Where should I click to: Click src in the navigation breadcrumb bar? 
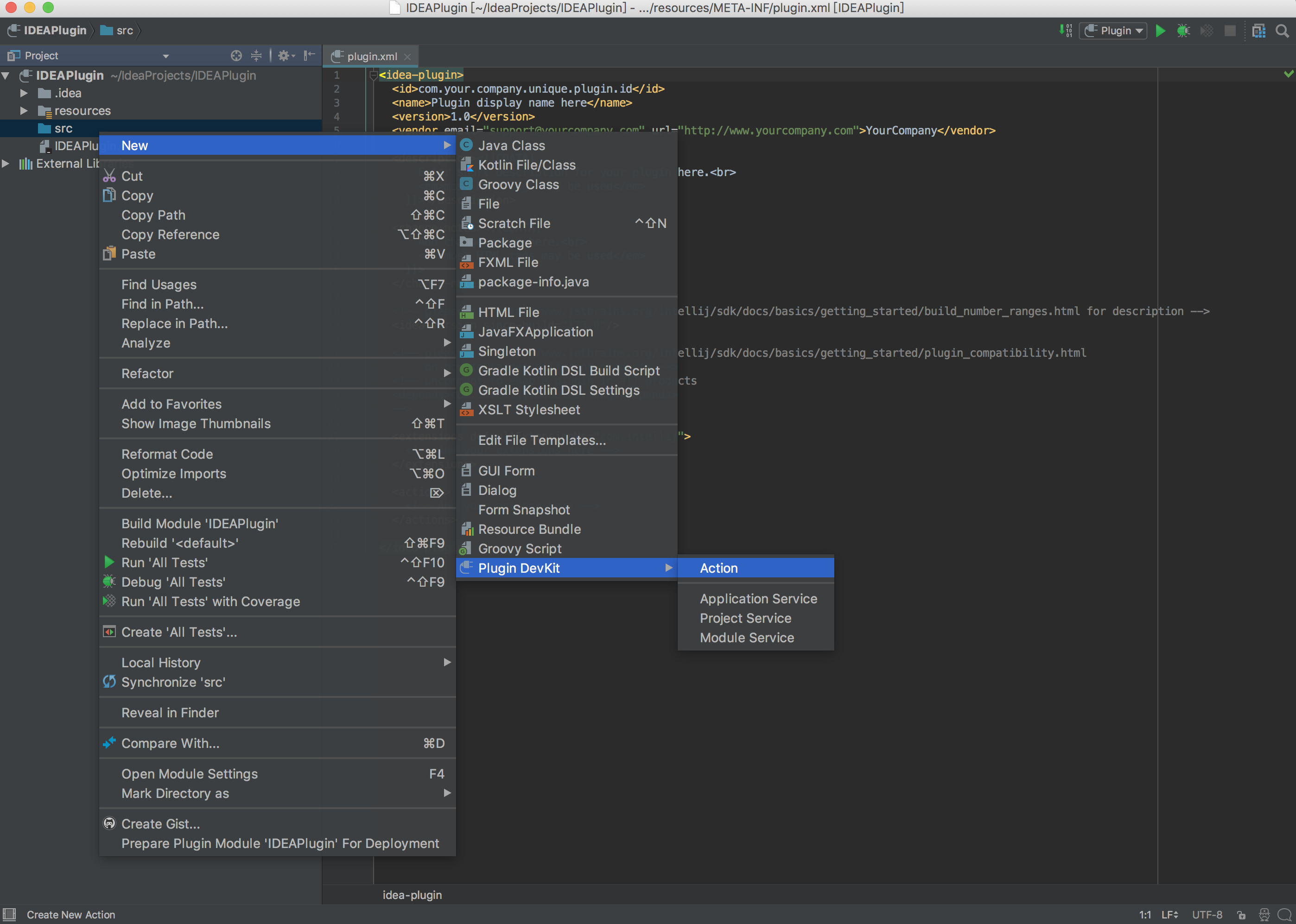point(124,31)
